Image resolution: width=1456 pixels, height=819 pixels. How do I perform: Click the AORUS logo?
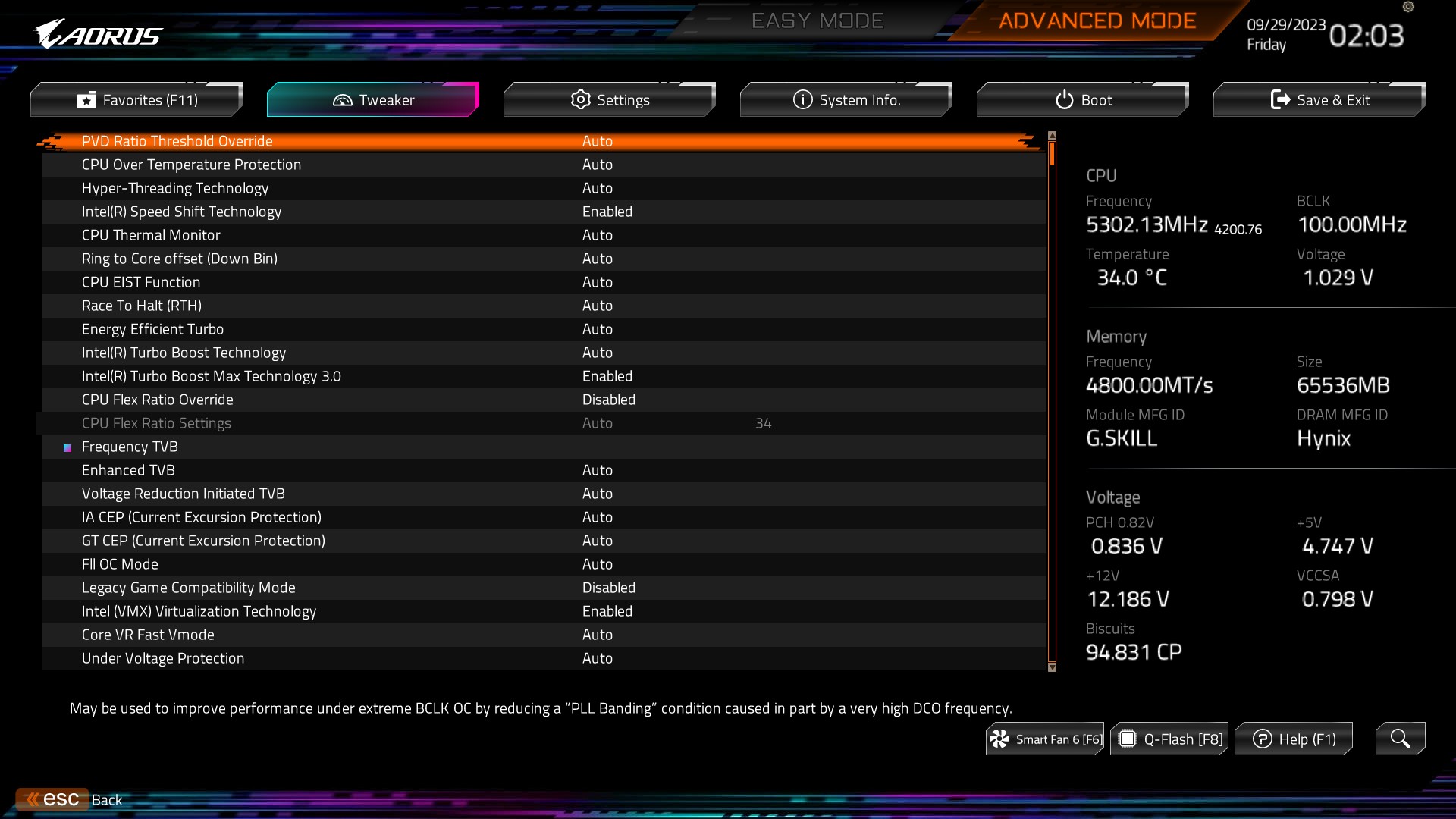(x=99, y=35)
